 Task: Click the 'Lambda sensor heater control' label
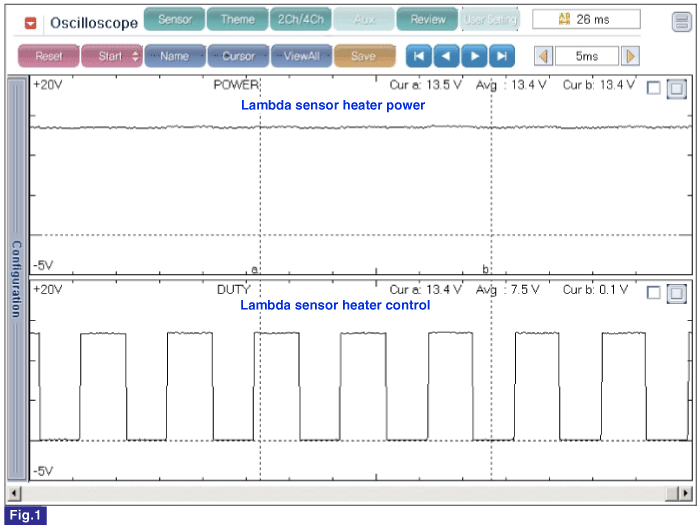pos(335,305)
